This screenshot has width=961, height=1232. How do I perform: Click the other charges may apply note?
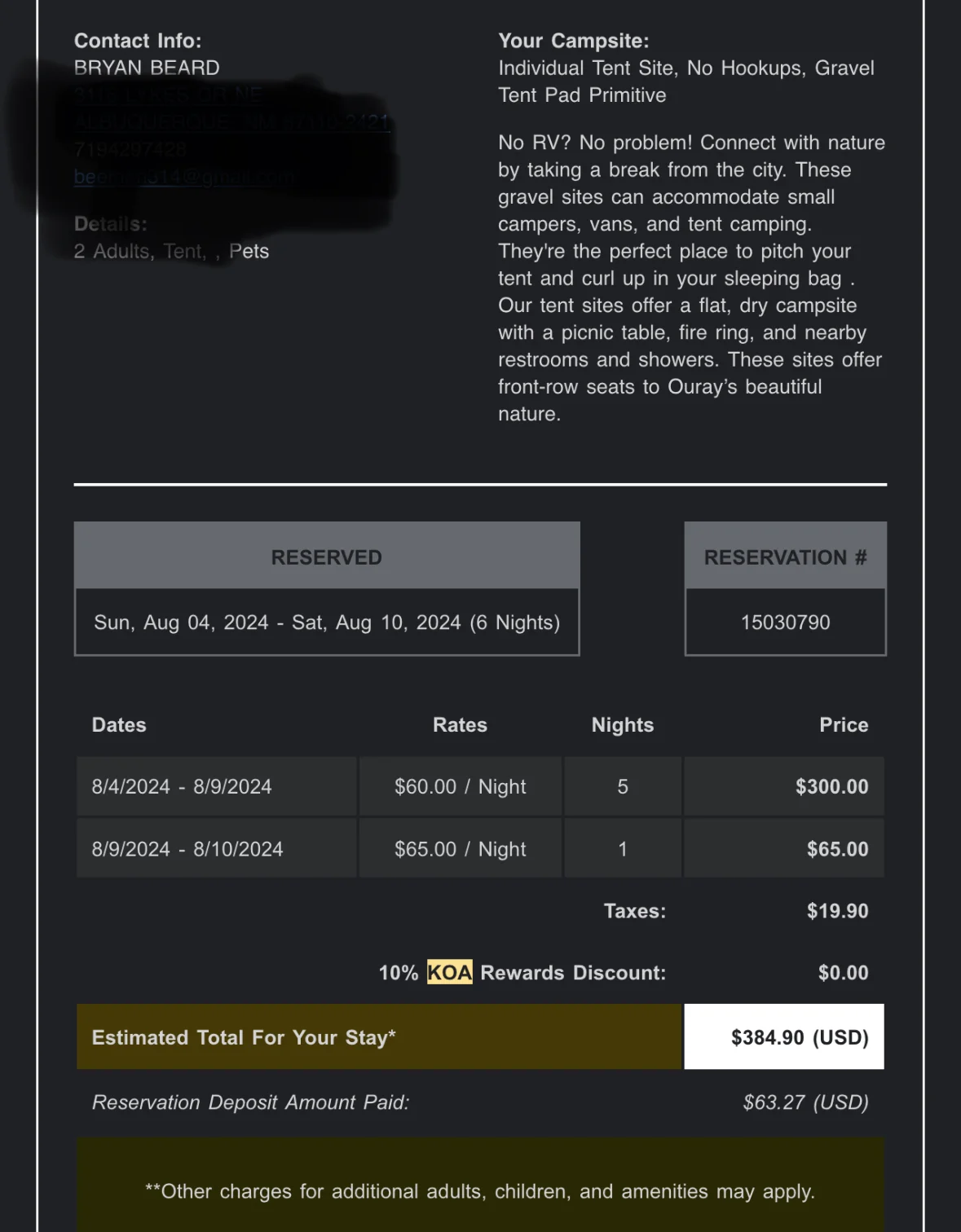click(x=480, y=1191)
